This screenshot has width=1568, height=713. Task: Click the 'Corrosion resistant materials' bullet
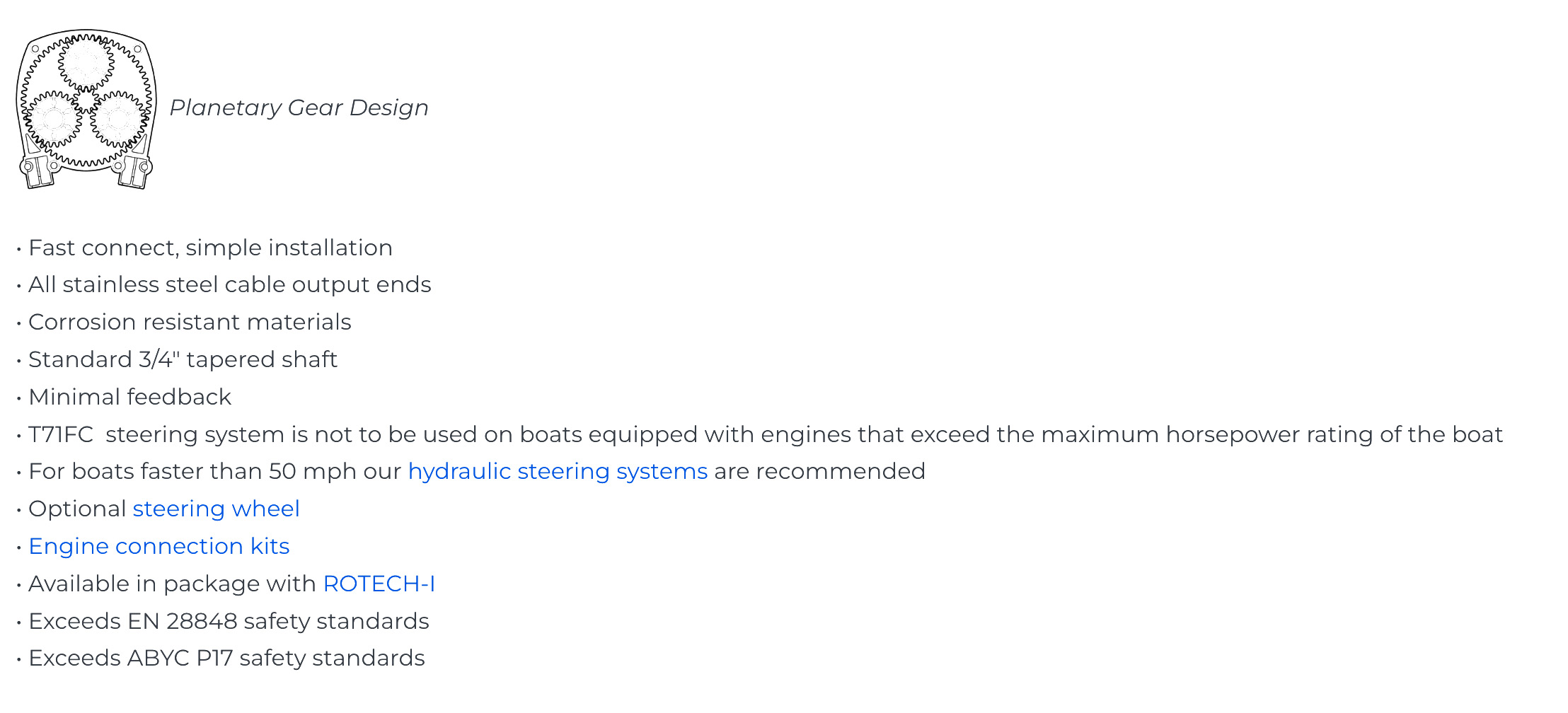[190, 322]
